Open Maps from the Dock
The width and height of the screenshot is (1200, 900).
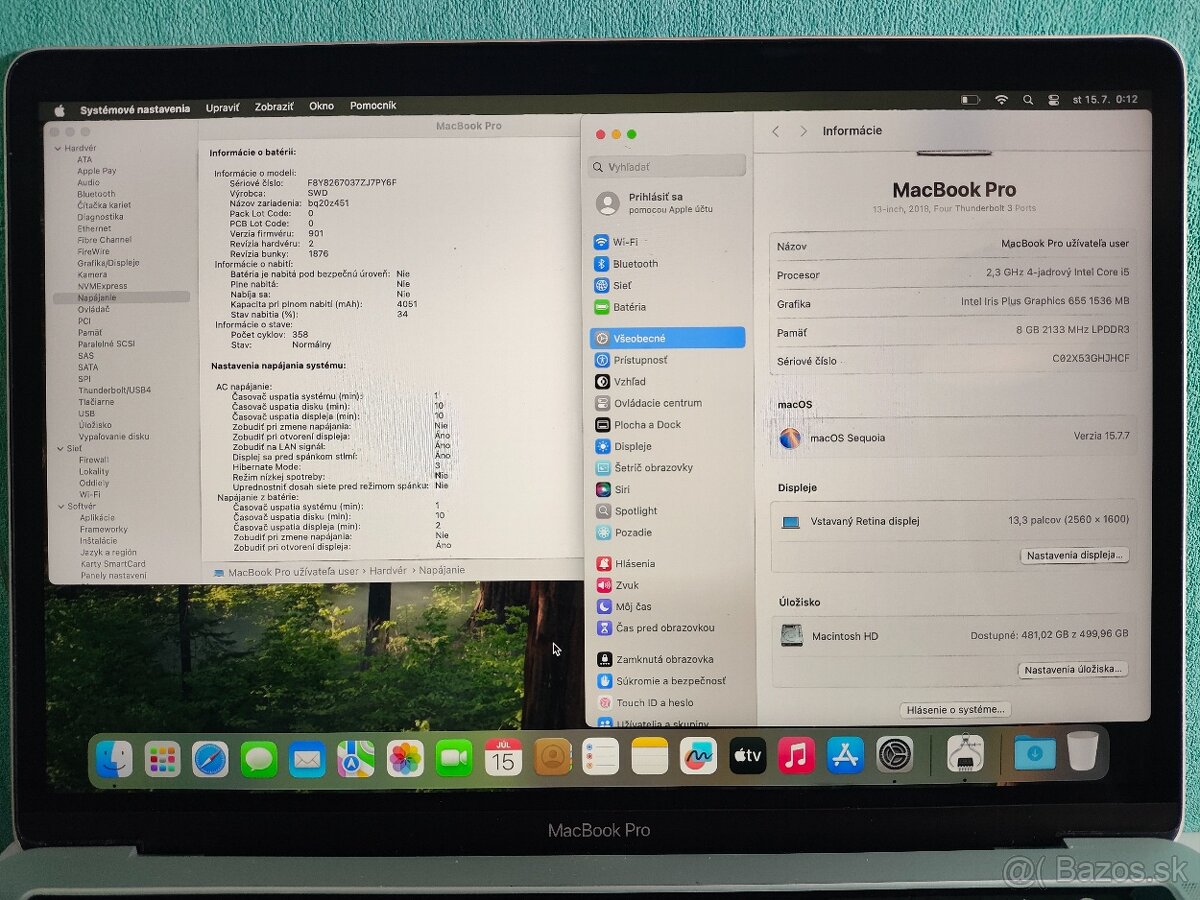tap(356, 759)
